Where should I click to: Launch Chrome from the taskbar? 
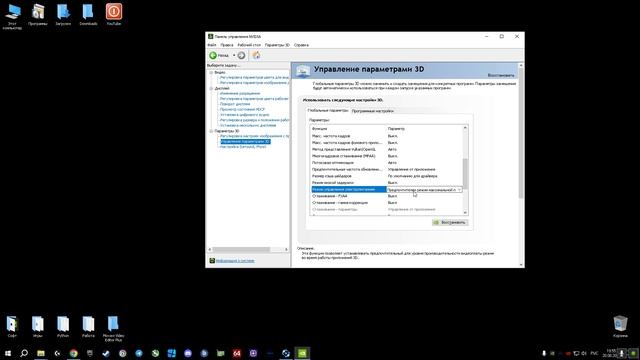pyautogui.click(x=73, y=353)
